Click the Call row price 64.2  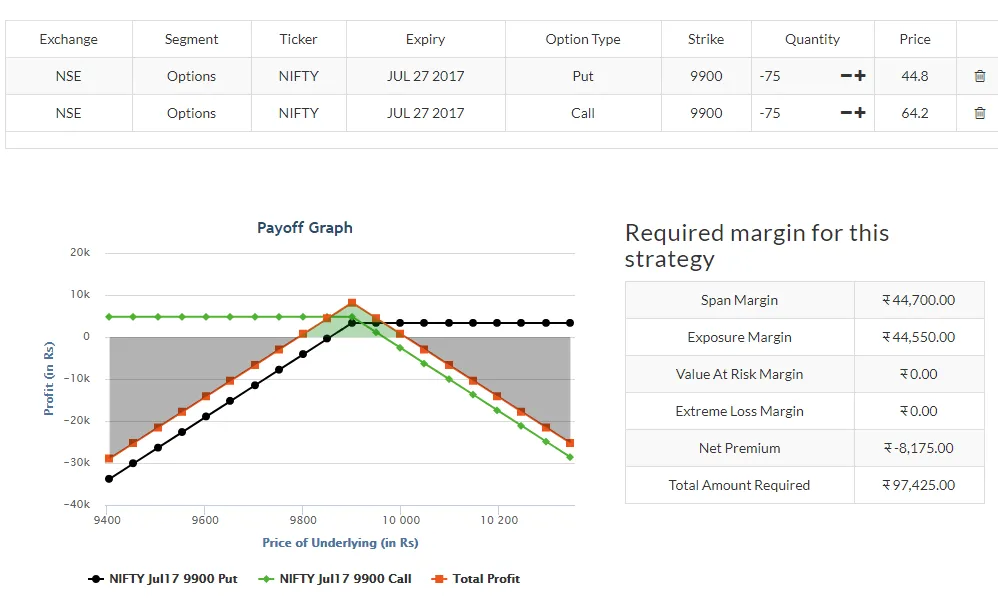click(x=914, y=113)
